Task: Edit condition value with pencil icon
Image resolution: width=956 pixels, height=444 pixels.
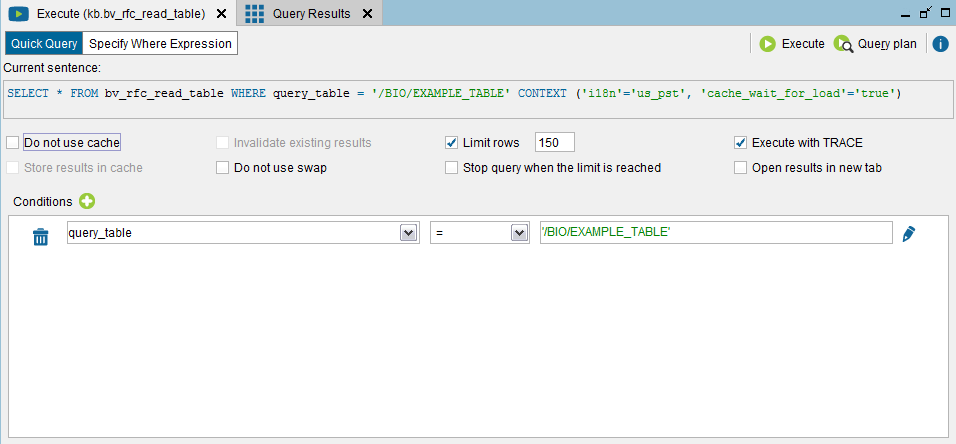Action: 909,234
